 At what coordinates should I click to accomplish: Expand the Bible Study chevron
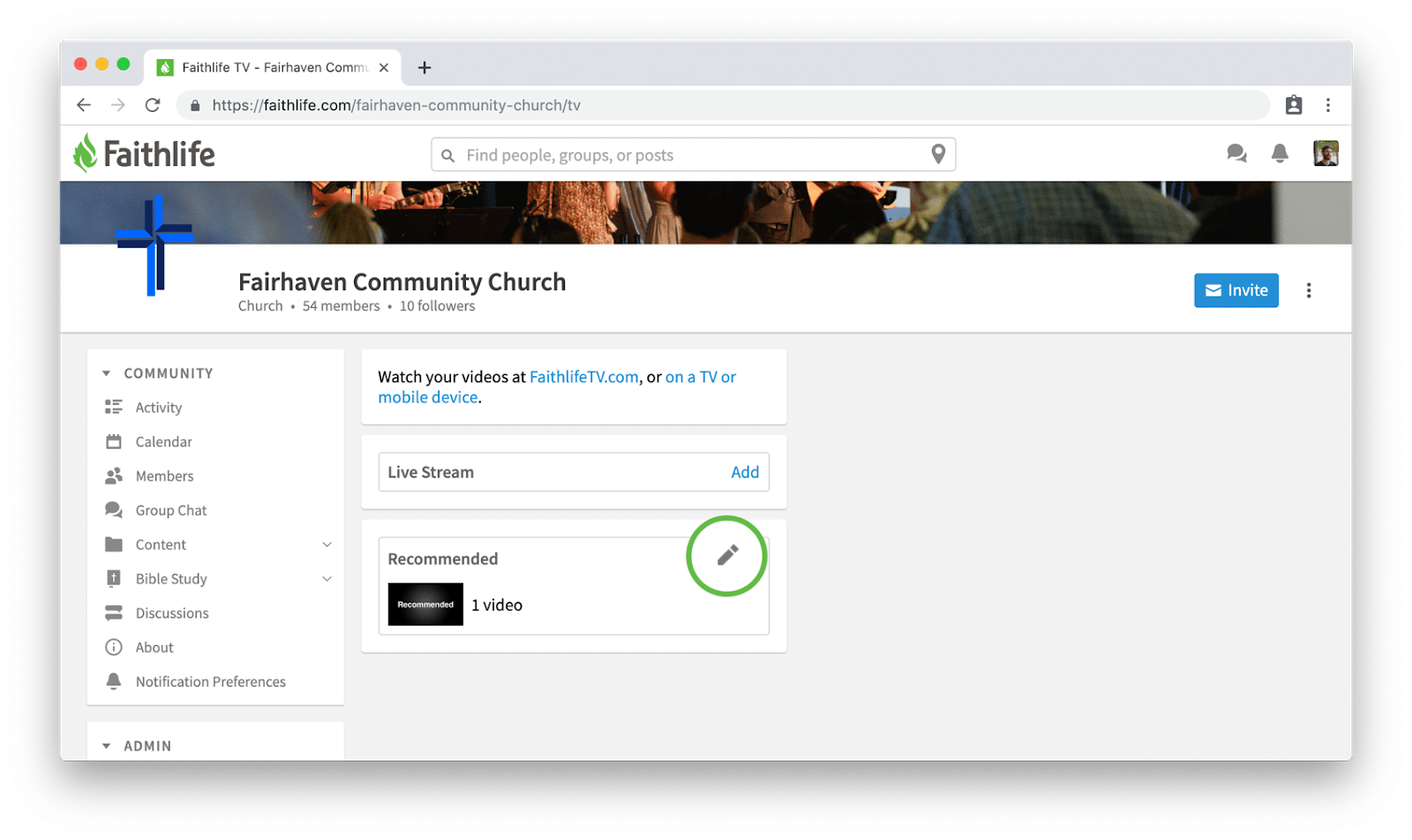(327, 579)
